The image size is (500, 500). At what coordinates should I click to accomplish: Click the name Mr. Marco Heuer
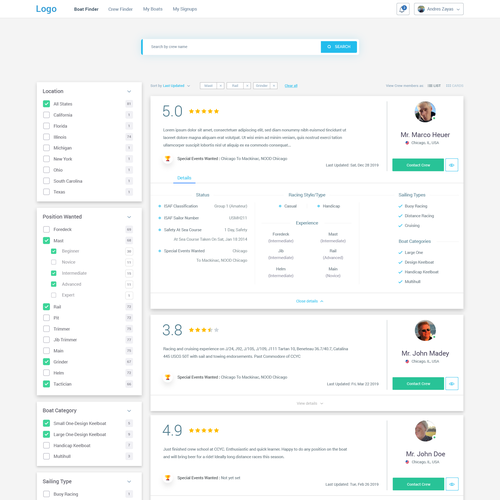[x=425, y=135]
